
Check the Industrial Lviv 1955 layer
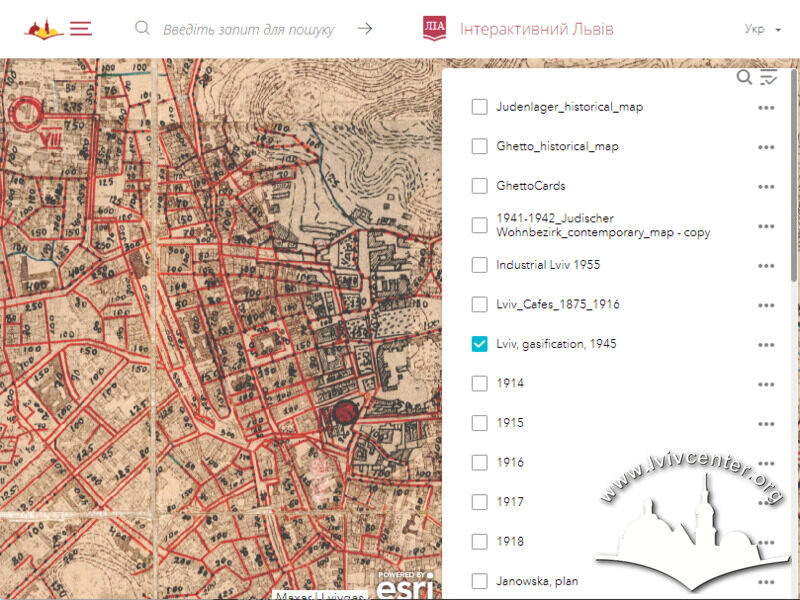click(x=479, y=265)
